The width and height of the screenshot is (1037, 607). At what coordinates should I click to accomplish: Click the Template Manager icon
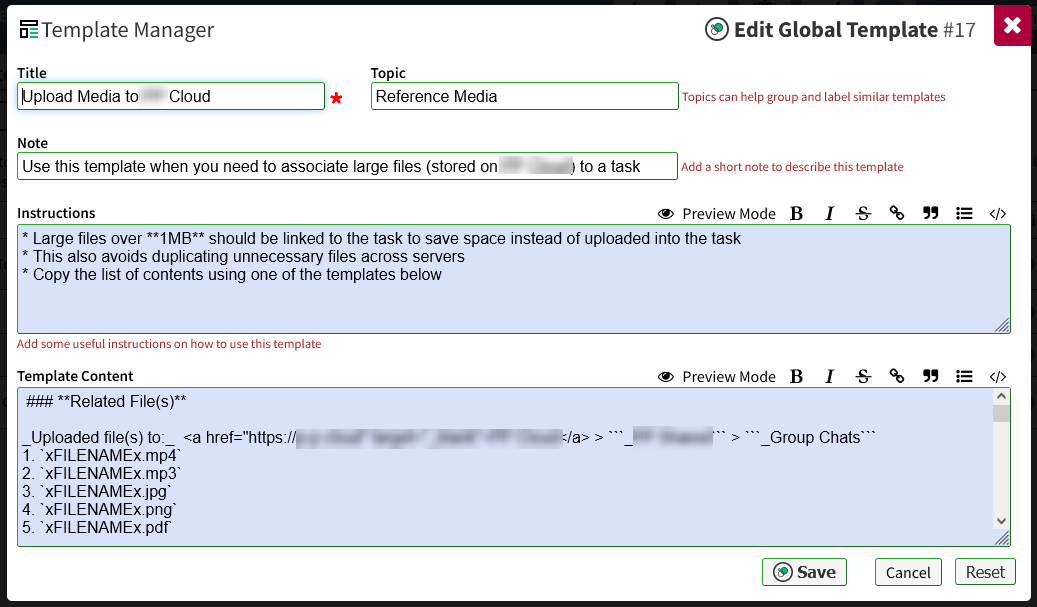tap(27, 29)
